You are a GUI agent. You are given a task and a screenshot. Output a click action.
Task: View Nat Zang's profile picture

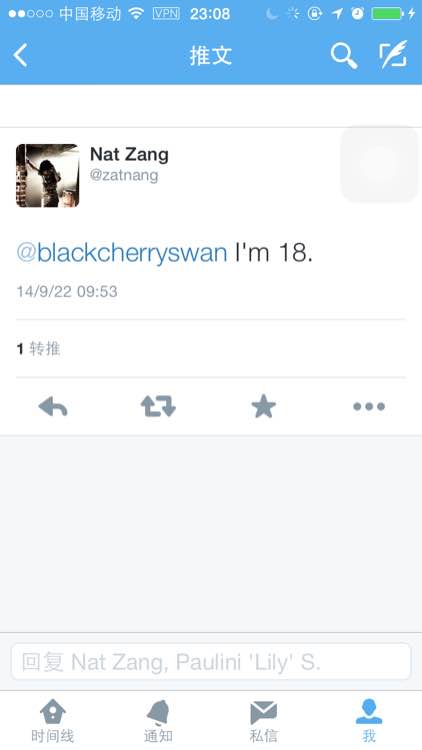(47, 176)
